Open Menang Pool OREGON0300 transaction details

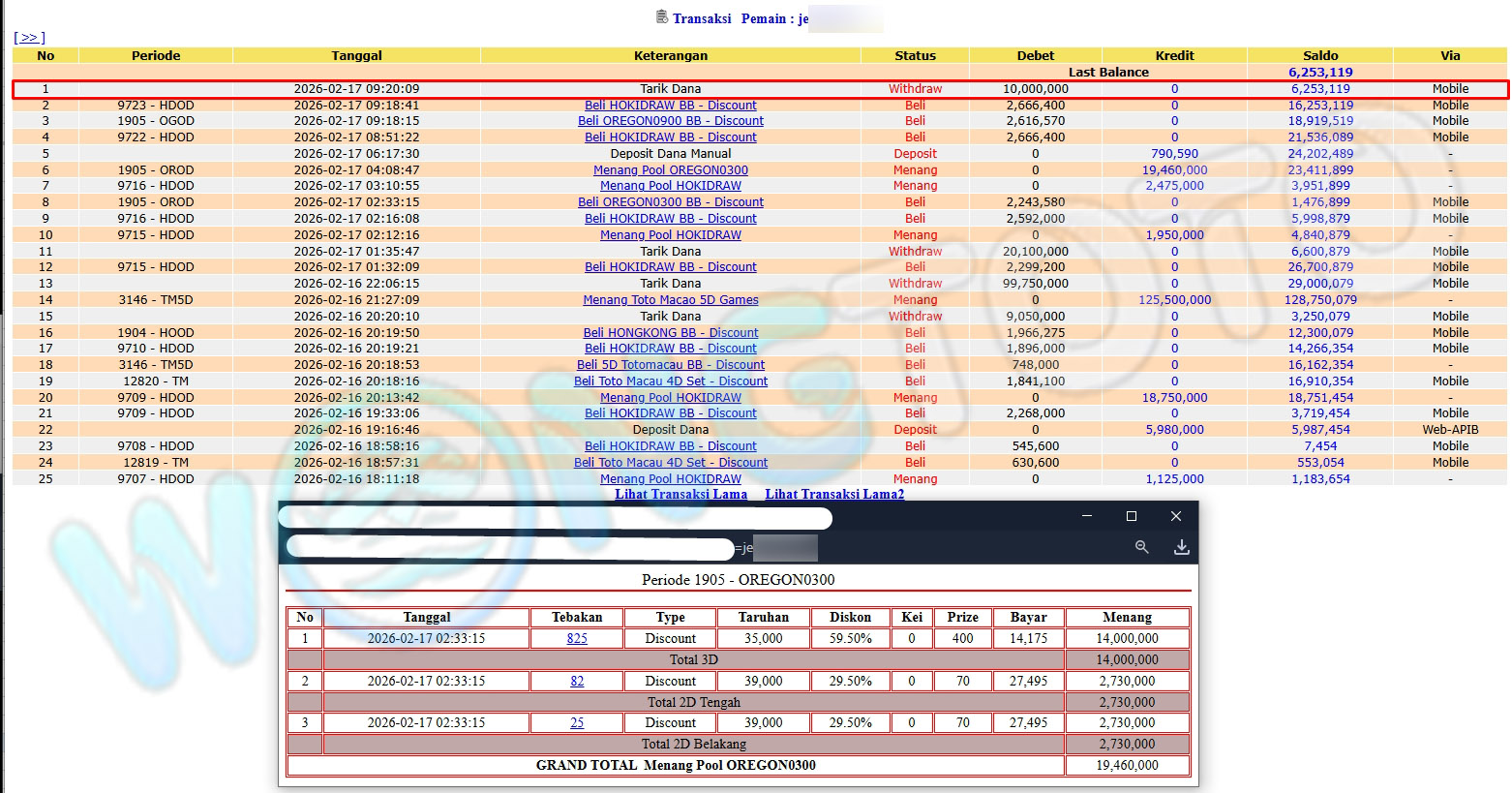tap(670, 169)
